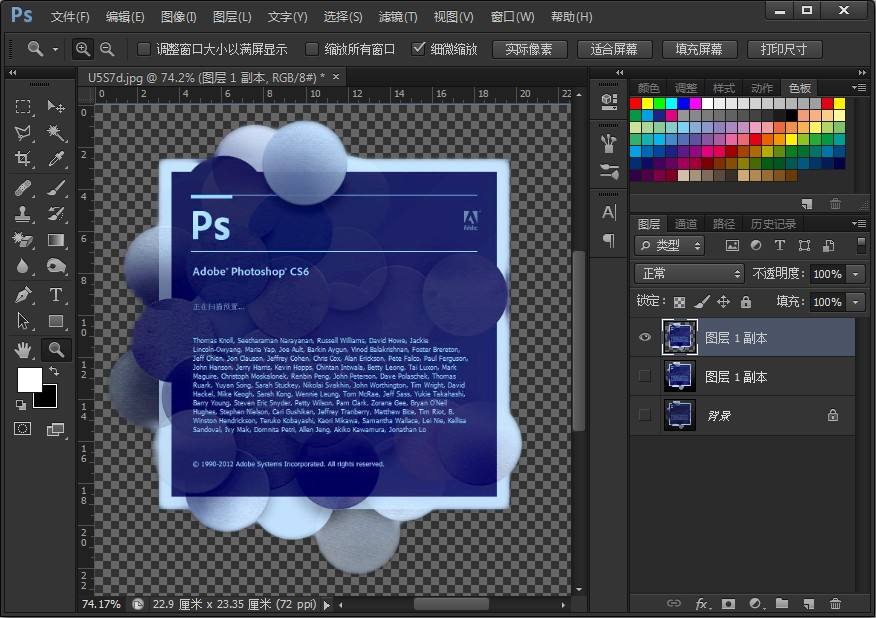Screen dimensions: 876x618
Task: Select the Crop tool
Action: click(x=20, y=160)
